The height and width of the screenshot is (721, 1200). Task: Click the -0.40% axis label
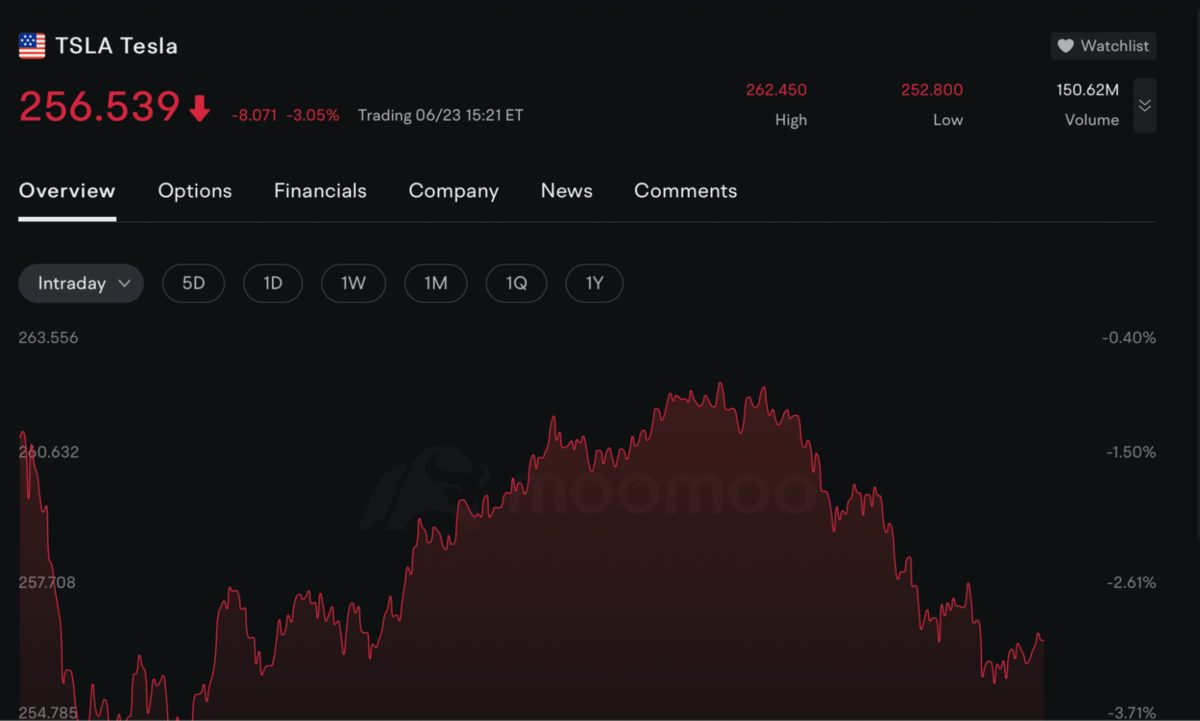tap(1129, 338)
